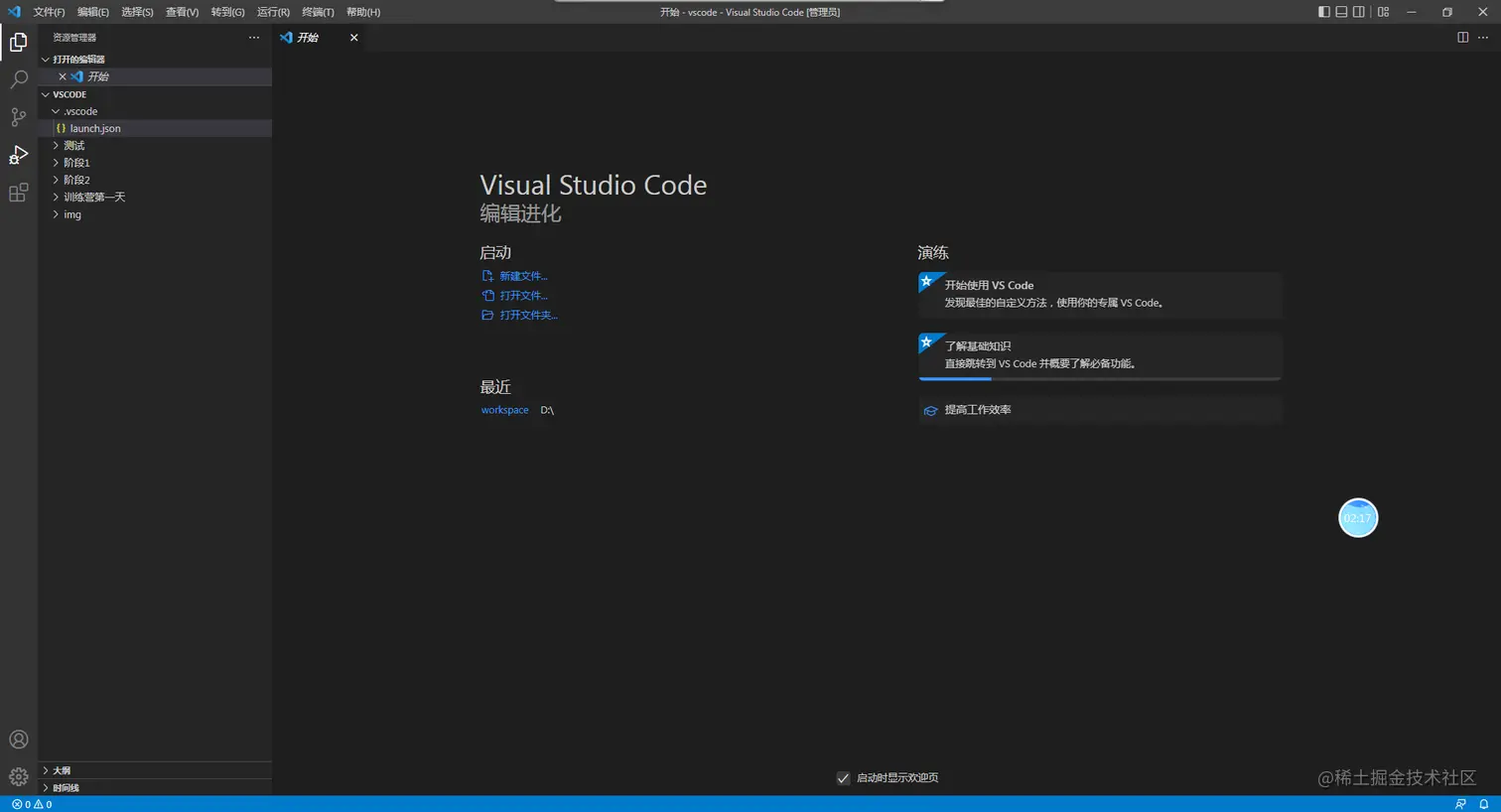This screenshot has width=1501, height=812.
Task: Close 开始 entry in open editors list
Action: [63, 76]
